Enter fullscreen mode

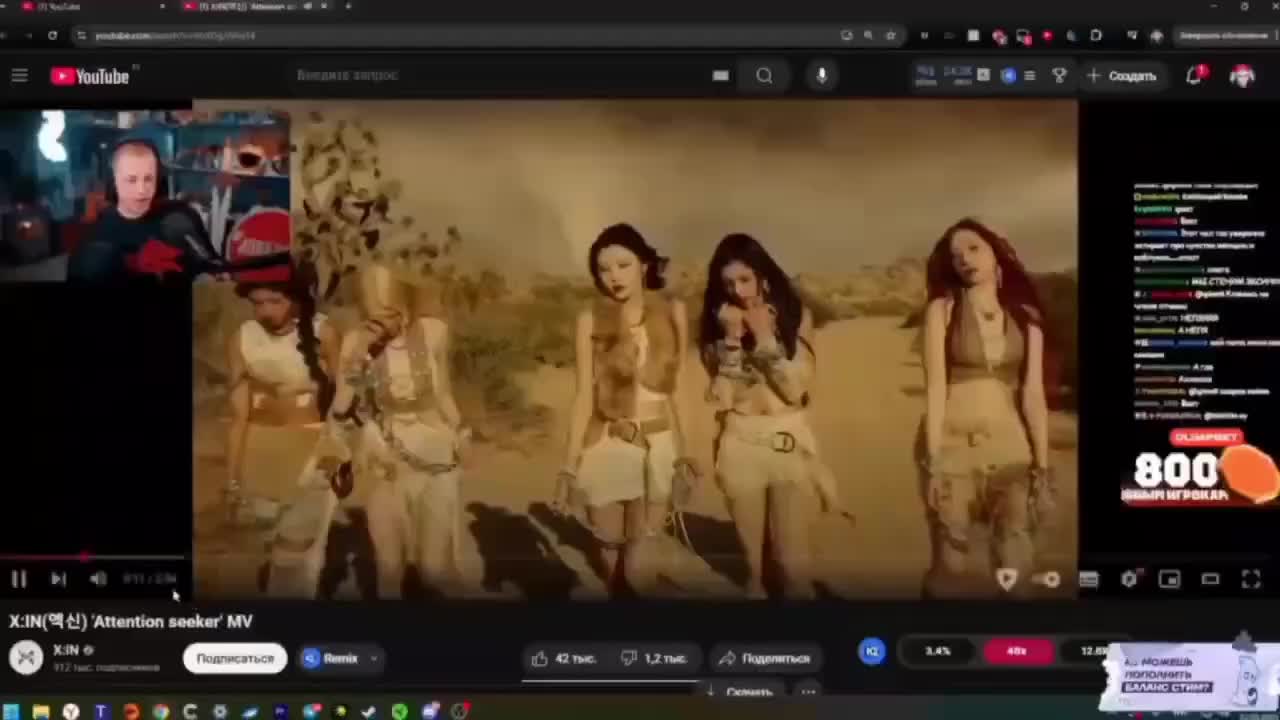pyautogui.click(x=1251, y=579)
